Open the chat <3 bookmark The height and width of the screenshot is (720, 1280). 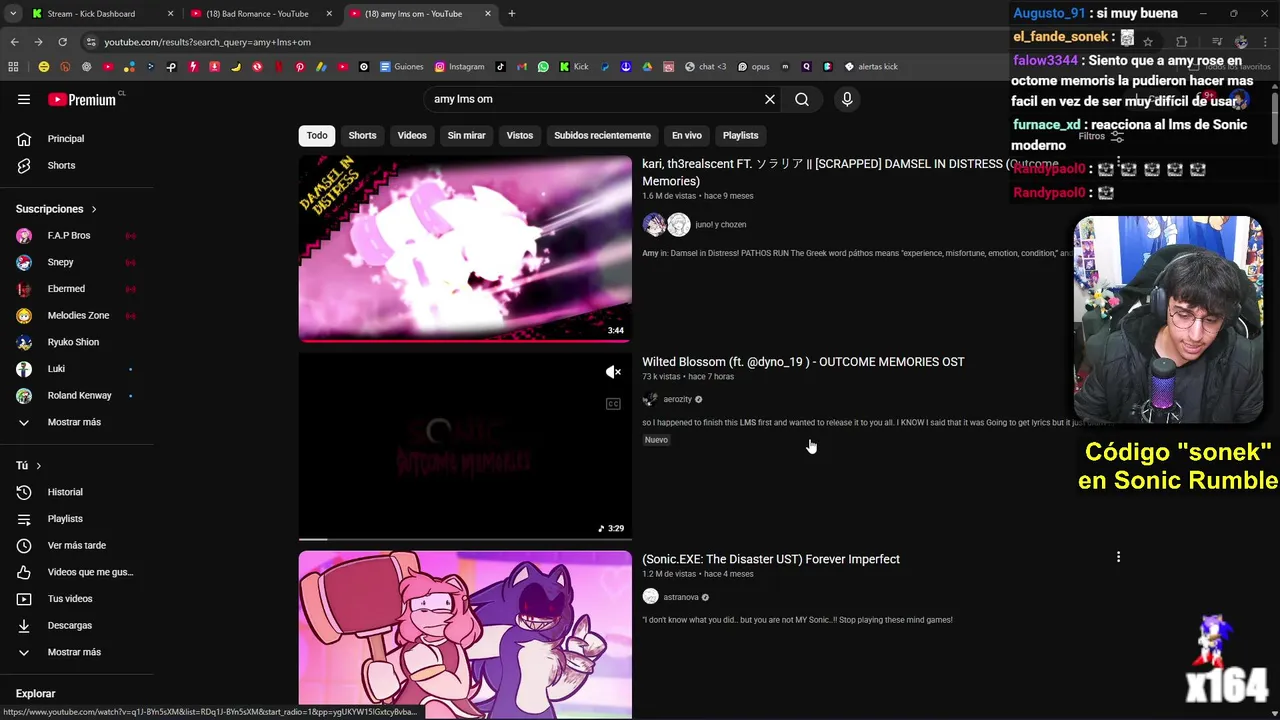point(706,67)
